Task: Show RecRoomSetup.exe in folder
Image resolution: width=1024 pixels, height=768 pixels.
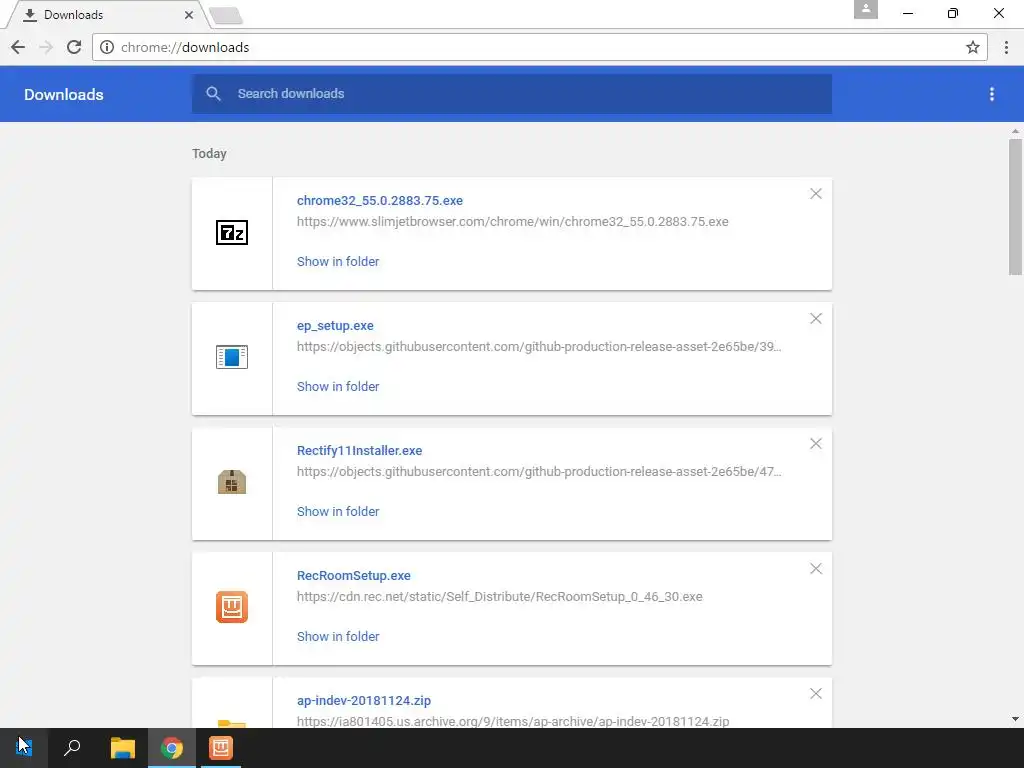Action: click(x=338, y=637)
